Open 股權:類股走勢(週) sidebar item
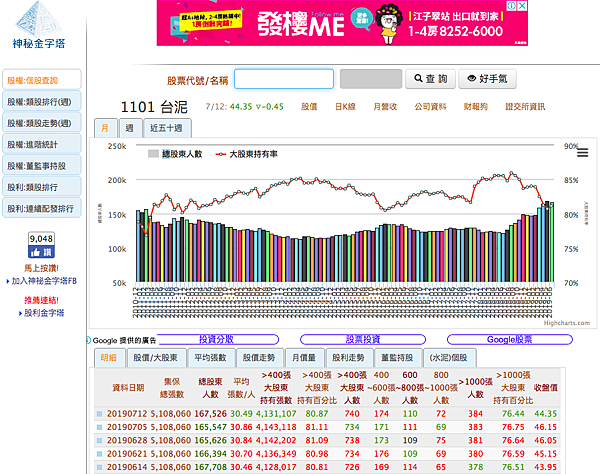The width and height of the screenshot is (600, 474). tap(42, 123)
